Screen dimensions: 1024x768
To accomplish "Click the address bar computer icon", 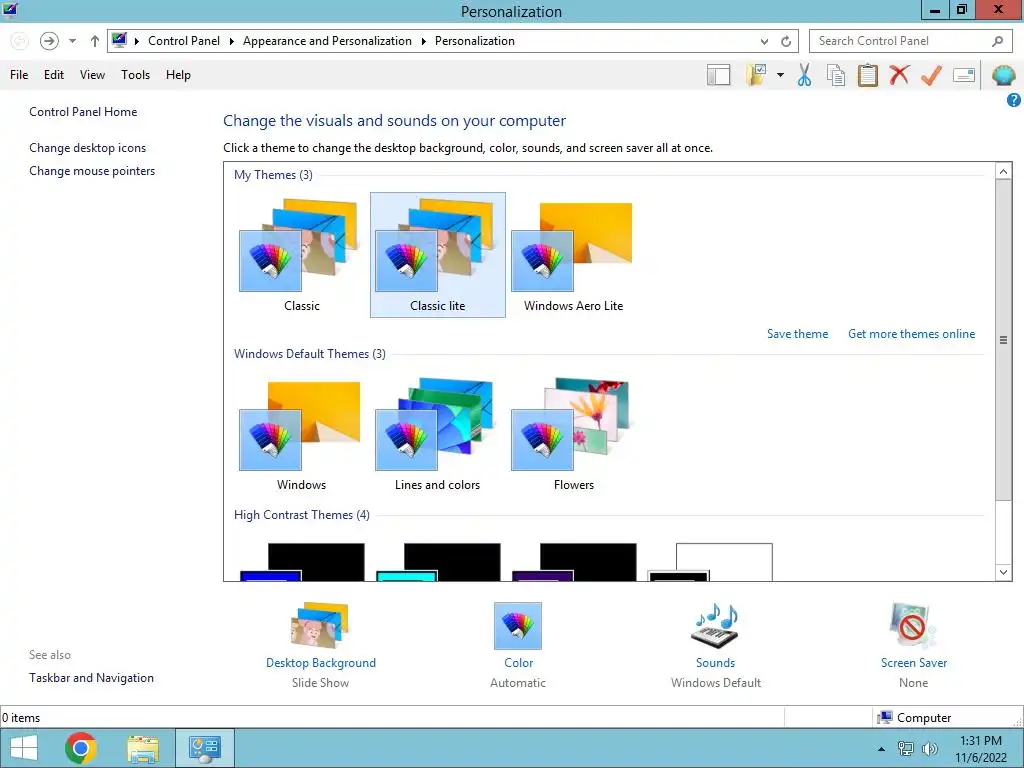I will [x=119, y=40].
